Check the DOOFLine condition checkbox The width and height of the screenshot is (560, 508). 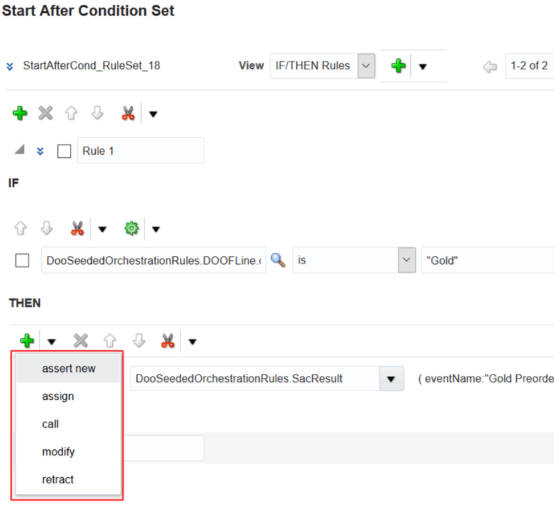22,260
